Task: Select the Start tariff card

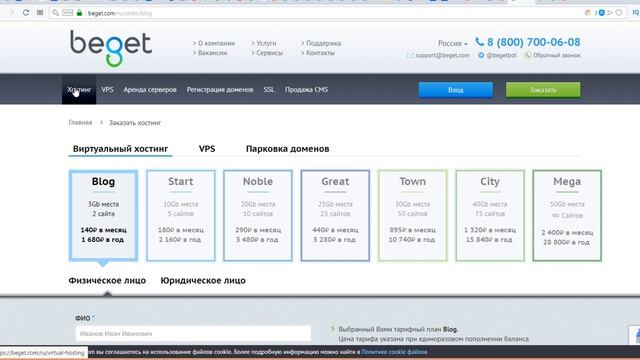Action: click(180, 216)
